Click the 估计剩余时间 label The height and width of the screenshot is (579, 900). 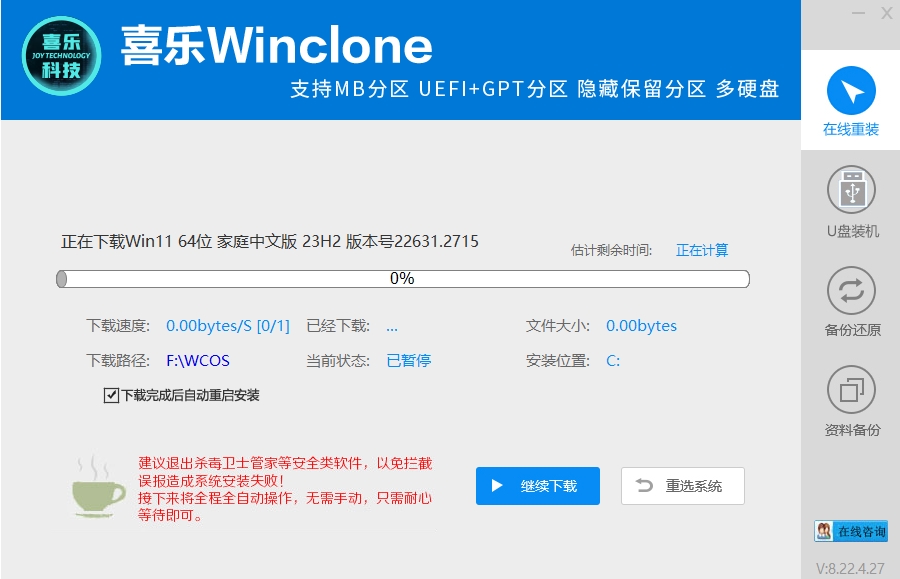pos(611,250)
